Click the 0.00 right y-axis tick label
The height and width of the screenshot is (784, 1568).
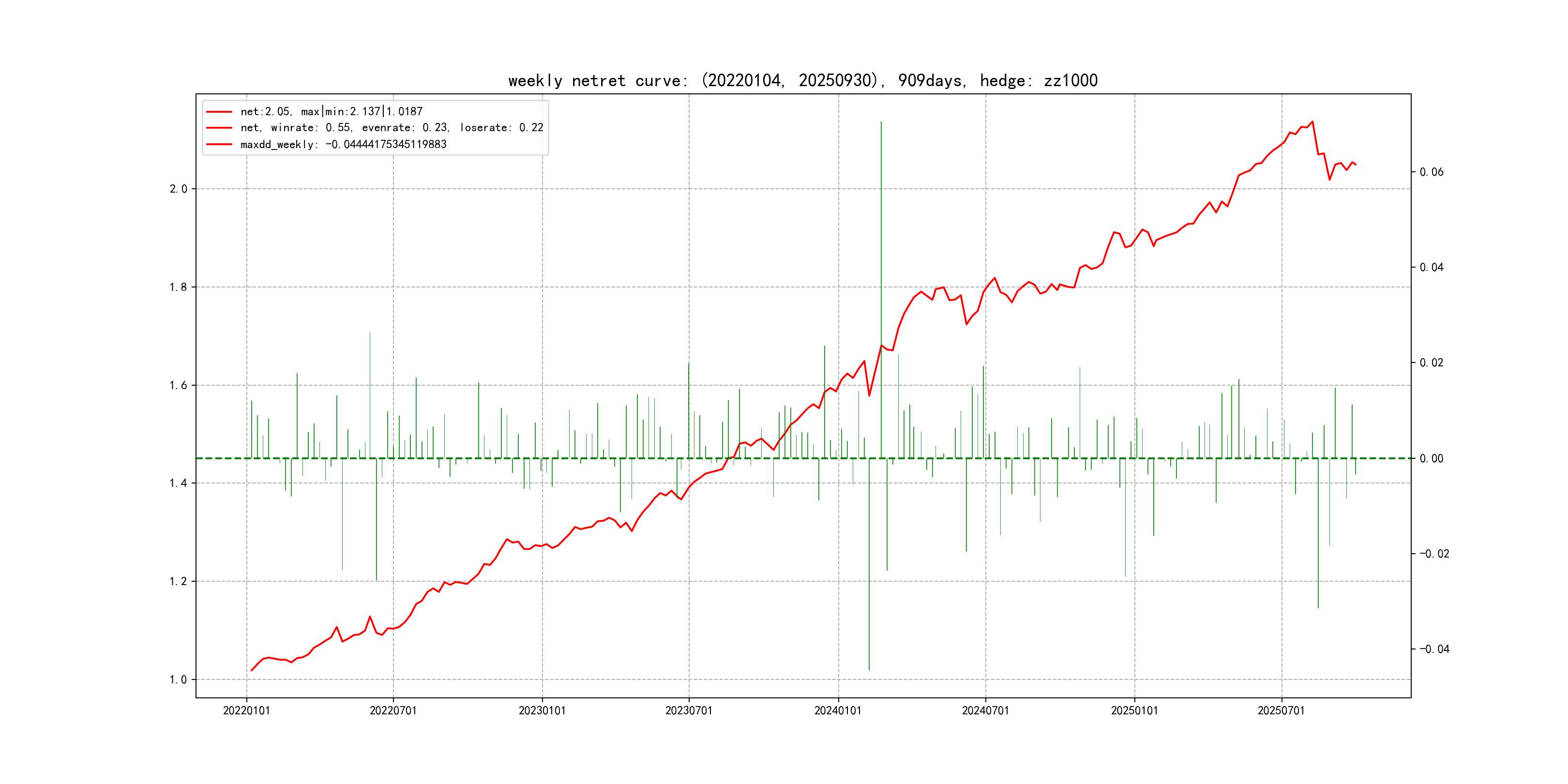click(1431, 459)
